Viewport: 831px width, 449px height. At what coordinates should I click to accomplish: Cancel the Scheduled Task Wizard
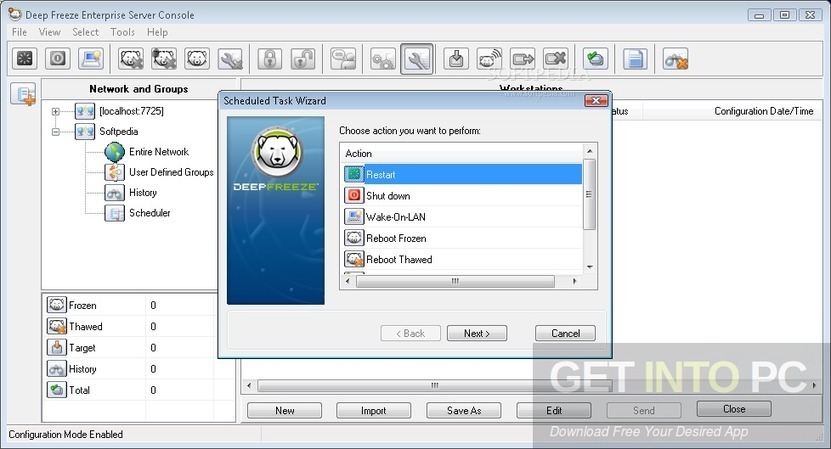(x=565, y=333)
